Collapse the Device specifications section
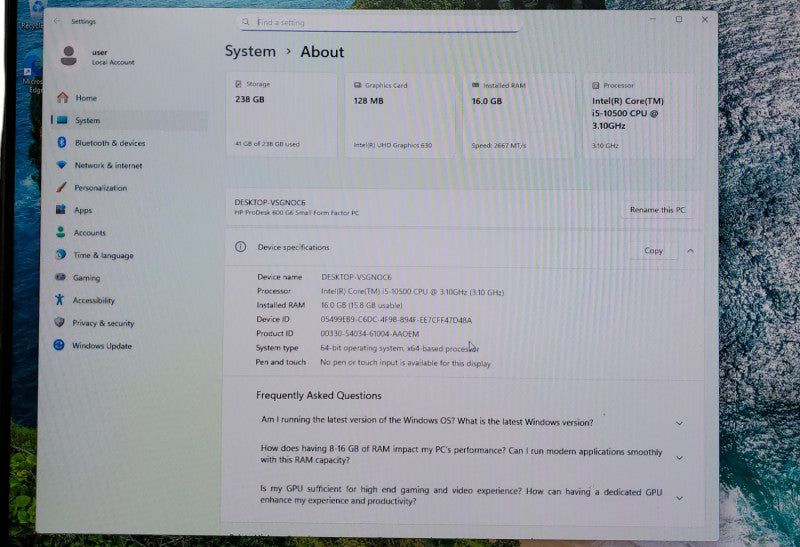 point(690,251)
